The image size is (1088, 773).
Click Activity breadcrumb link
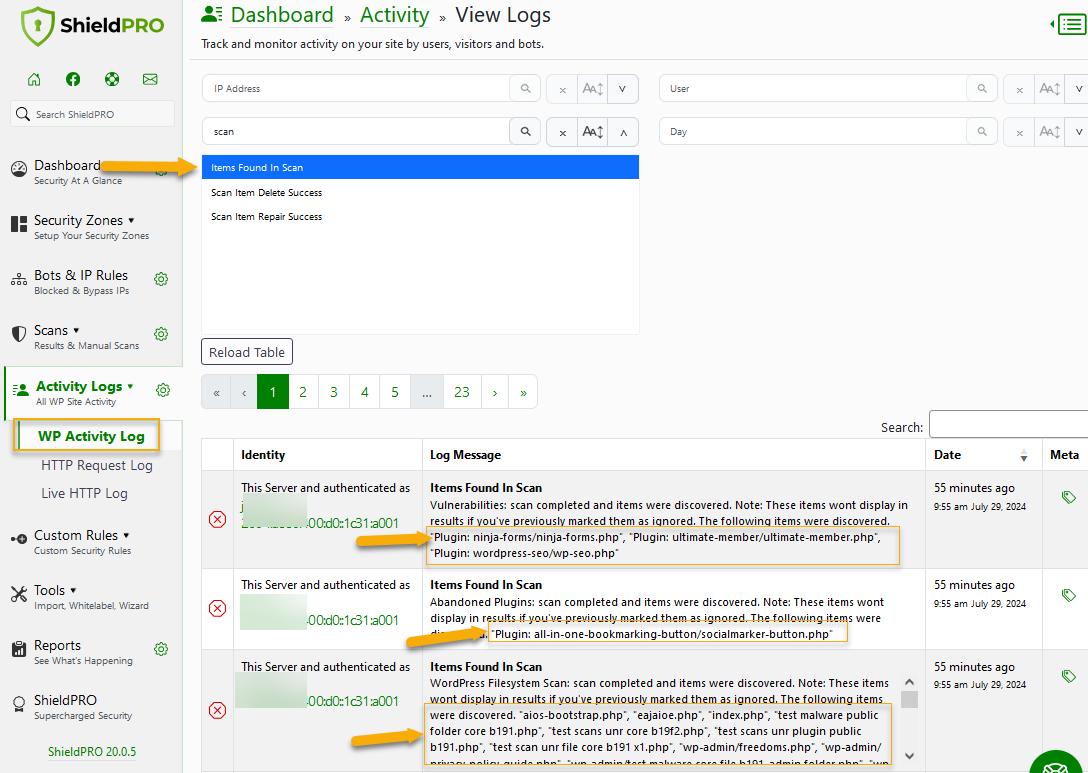394,15
